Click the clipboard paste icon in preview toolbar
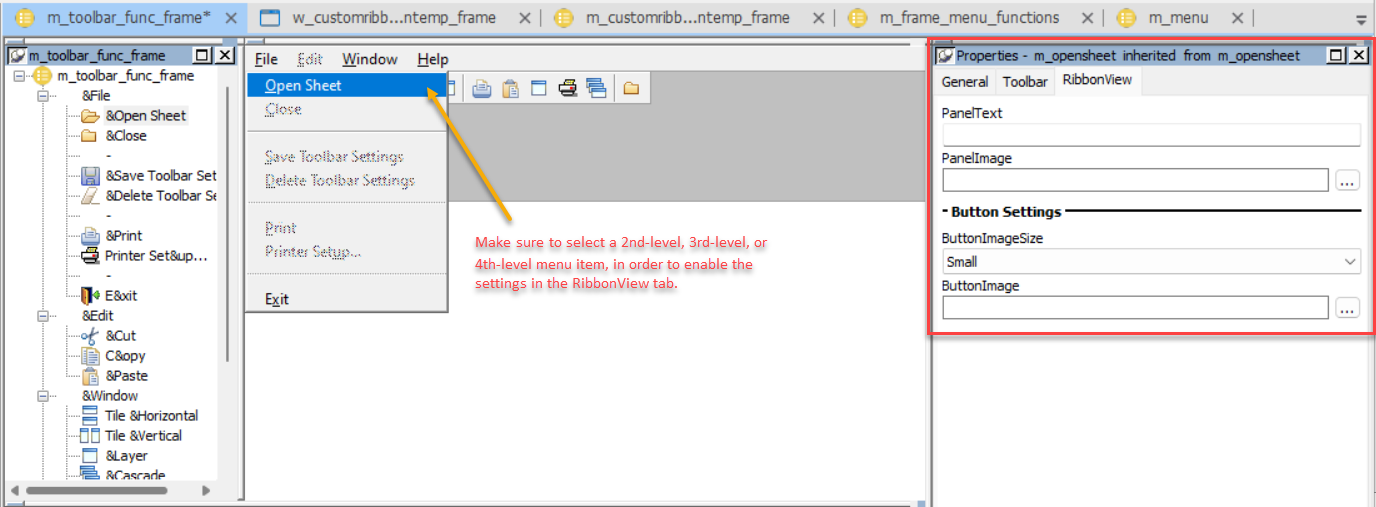The image size is (1376, 507). click(510, 88)
